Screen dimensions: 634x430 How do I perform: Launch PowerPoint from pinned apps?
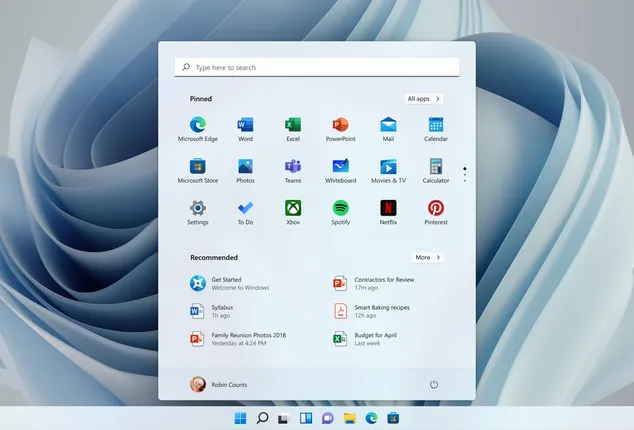point(340,125)
